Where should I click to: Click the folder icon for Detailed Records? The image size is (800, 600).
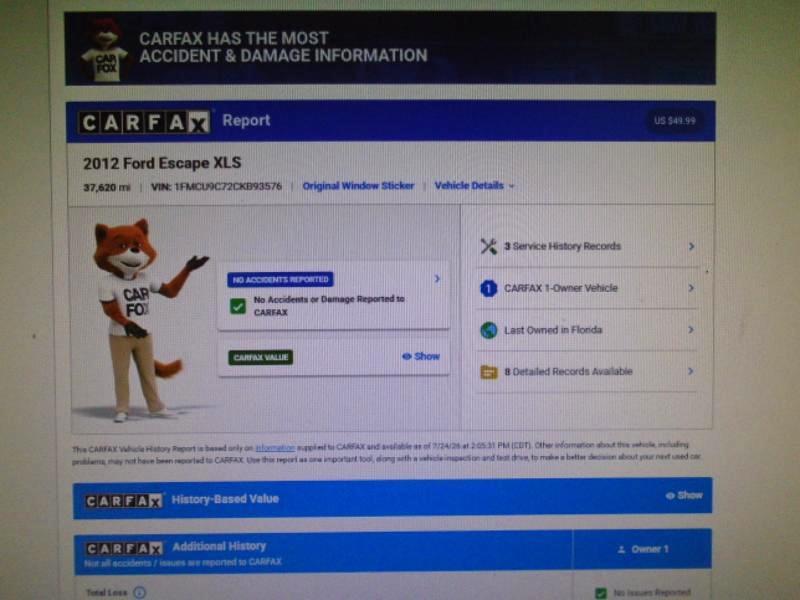[x=488, y=372]
